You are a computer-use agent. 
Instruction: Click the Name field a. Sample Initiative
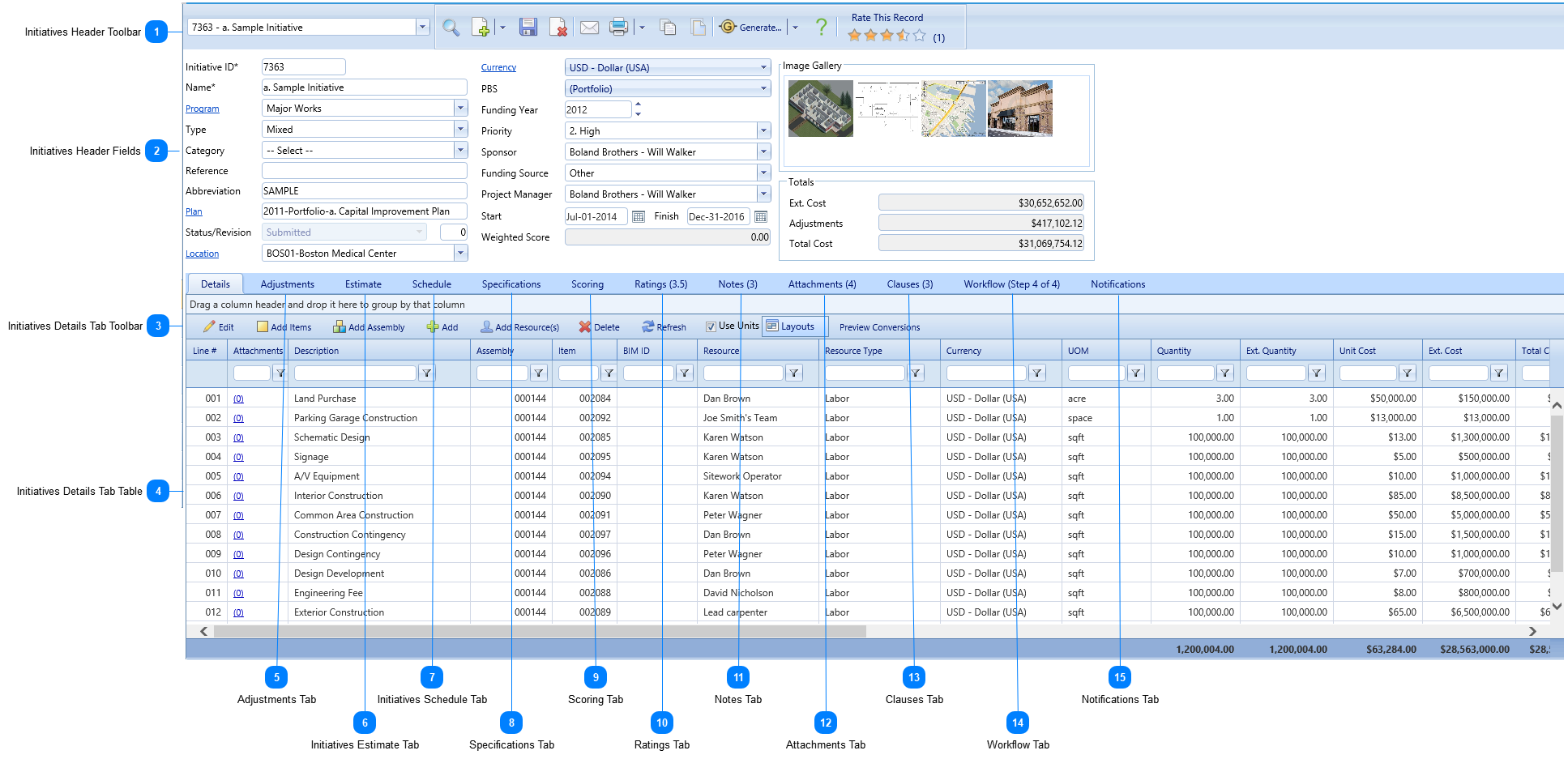tap(365, 87)
